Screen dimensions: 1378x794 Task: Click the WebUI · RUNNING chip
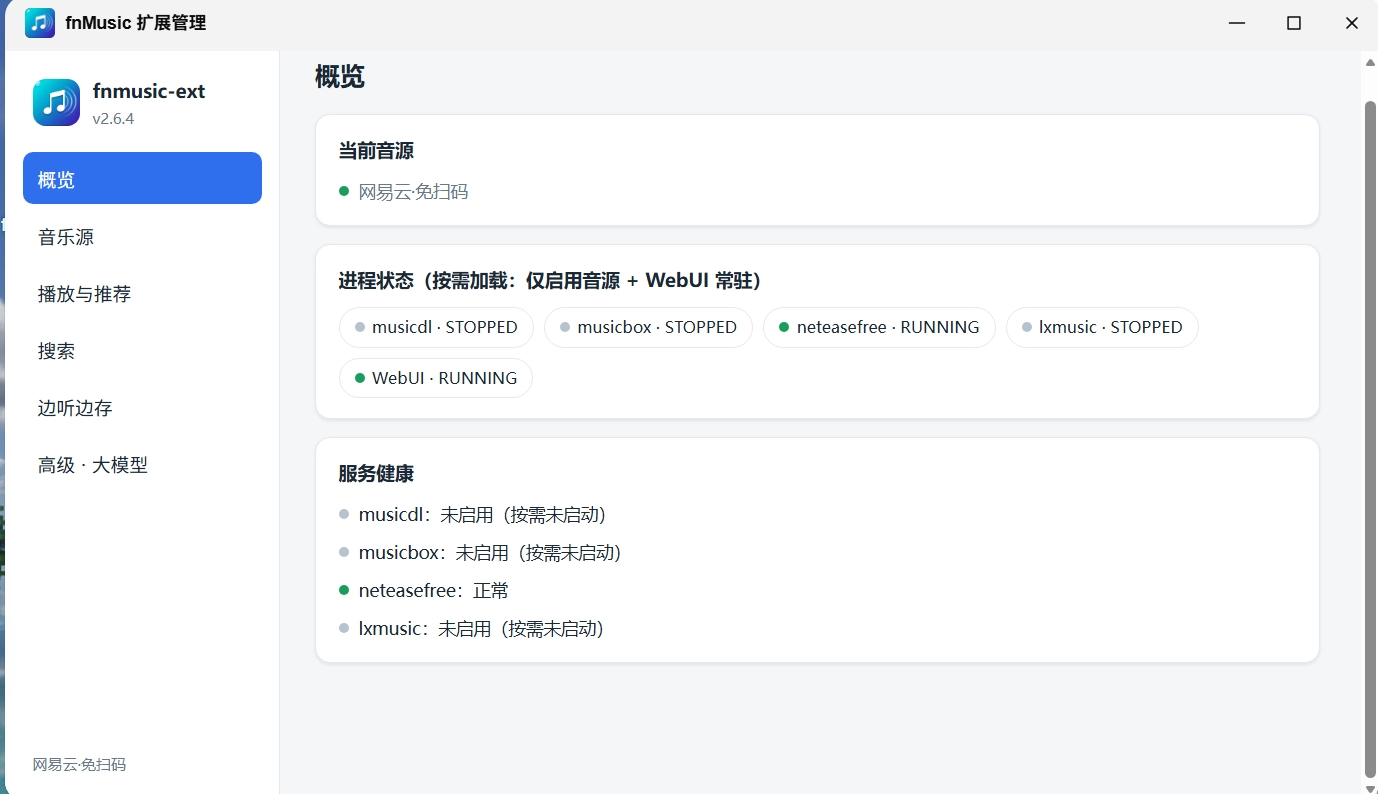click(436, 378)
